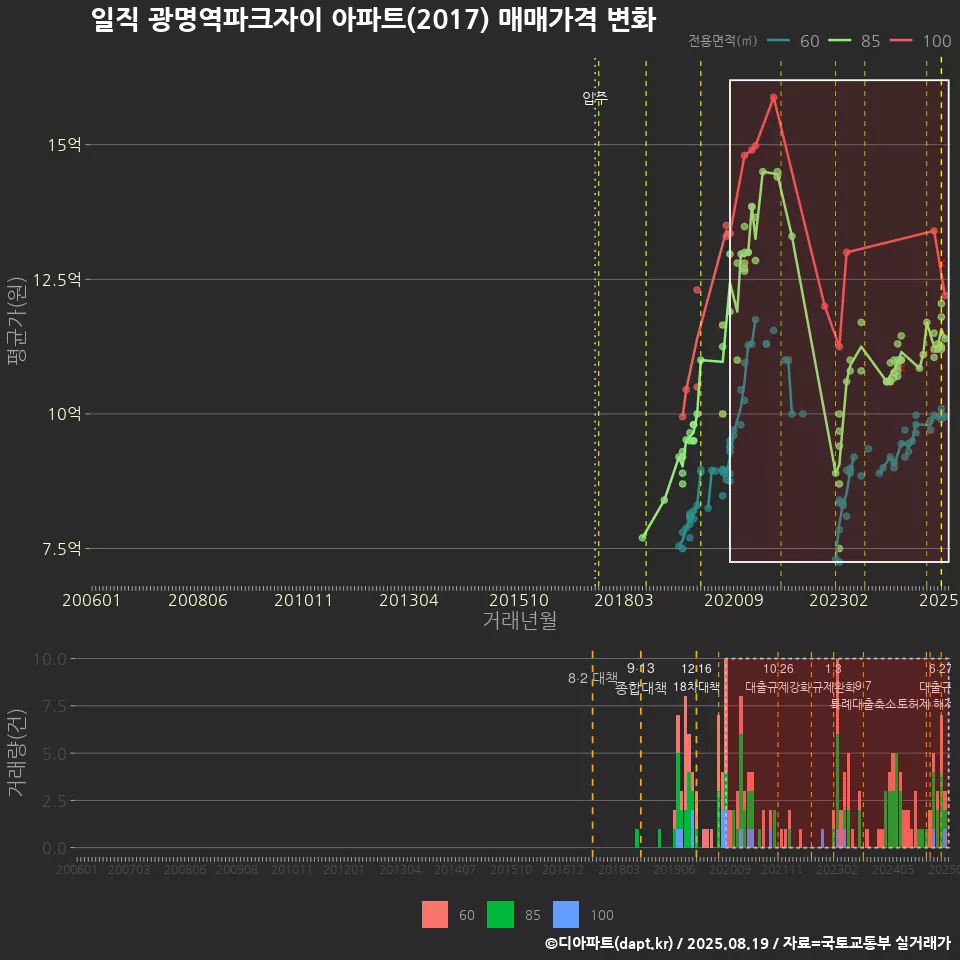Click '200703' on the volume chart x-axis
Image resolution: width=960 pixels, height=960 pixels.
(129, 869)
